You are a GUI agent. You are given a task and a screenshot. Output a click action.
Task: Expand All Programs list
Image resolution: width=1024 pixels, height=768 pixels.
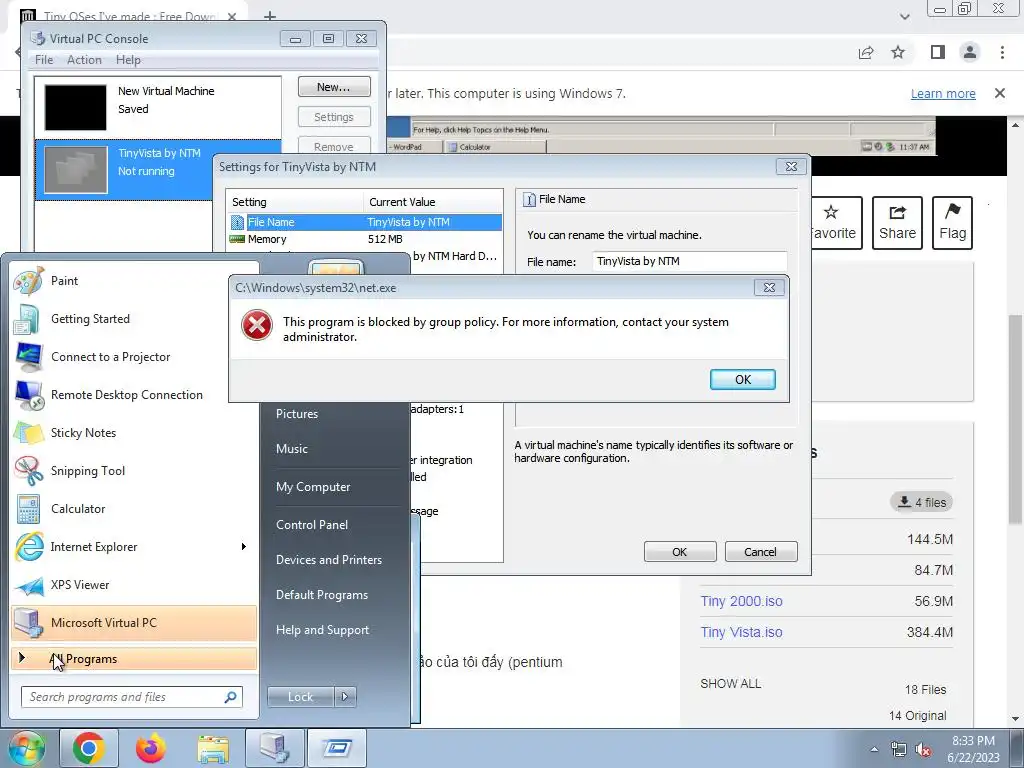pyautogui.click(x=134, y=659)
